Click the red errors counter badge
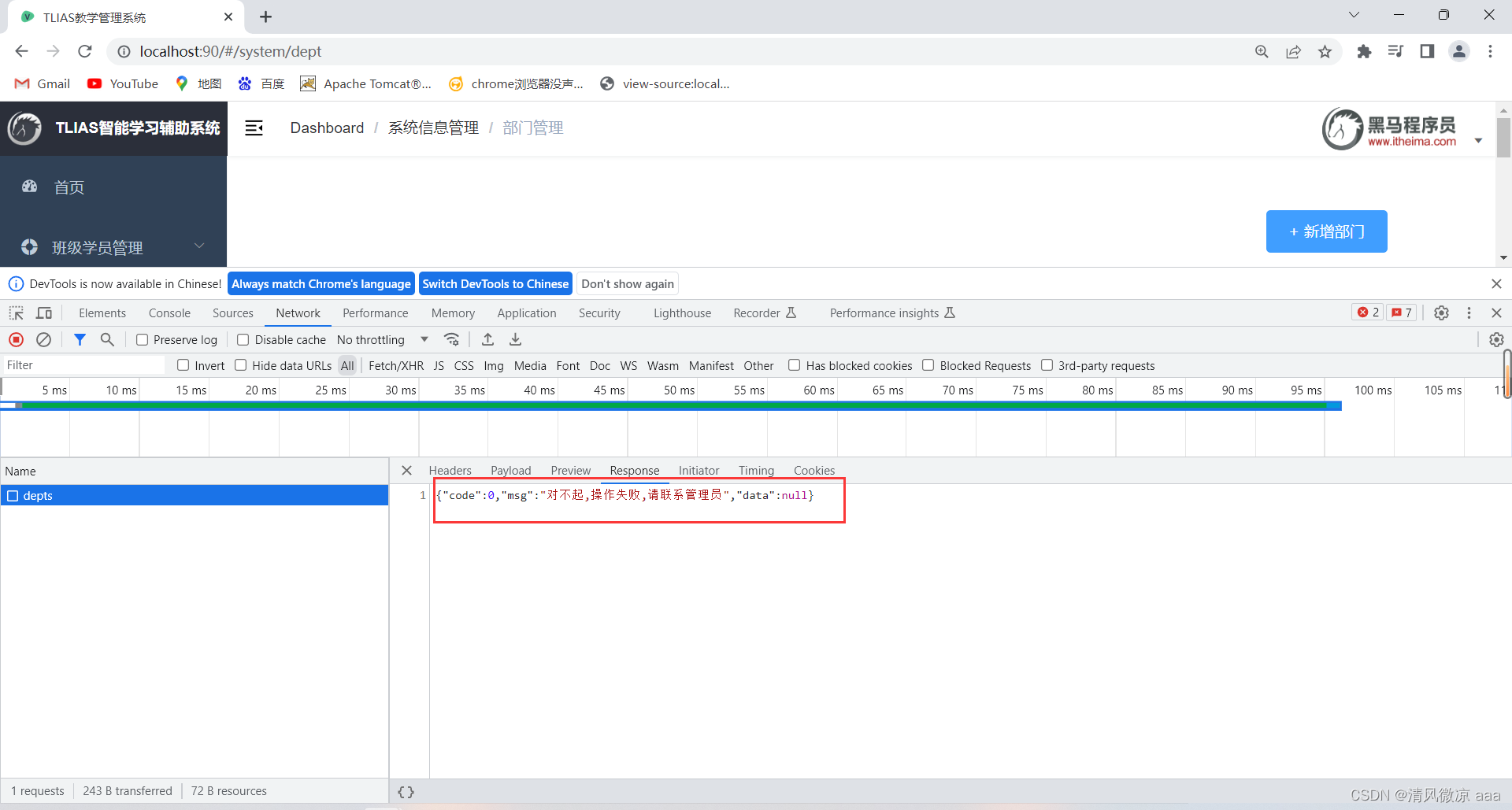Viewport: 1512px width, 810px height. 1368,313
